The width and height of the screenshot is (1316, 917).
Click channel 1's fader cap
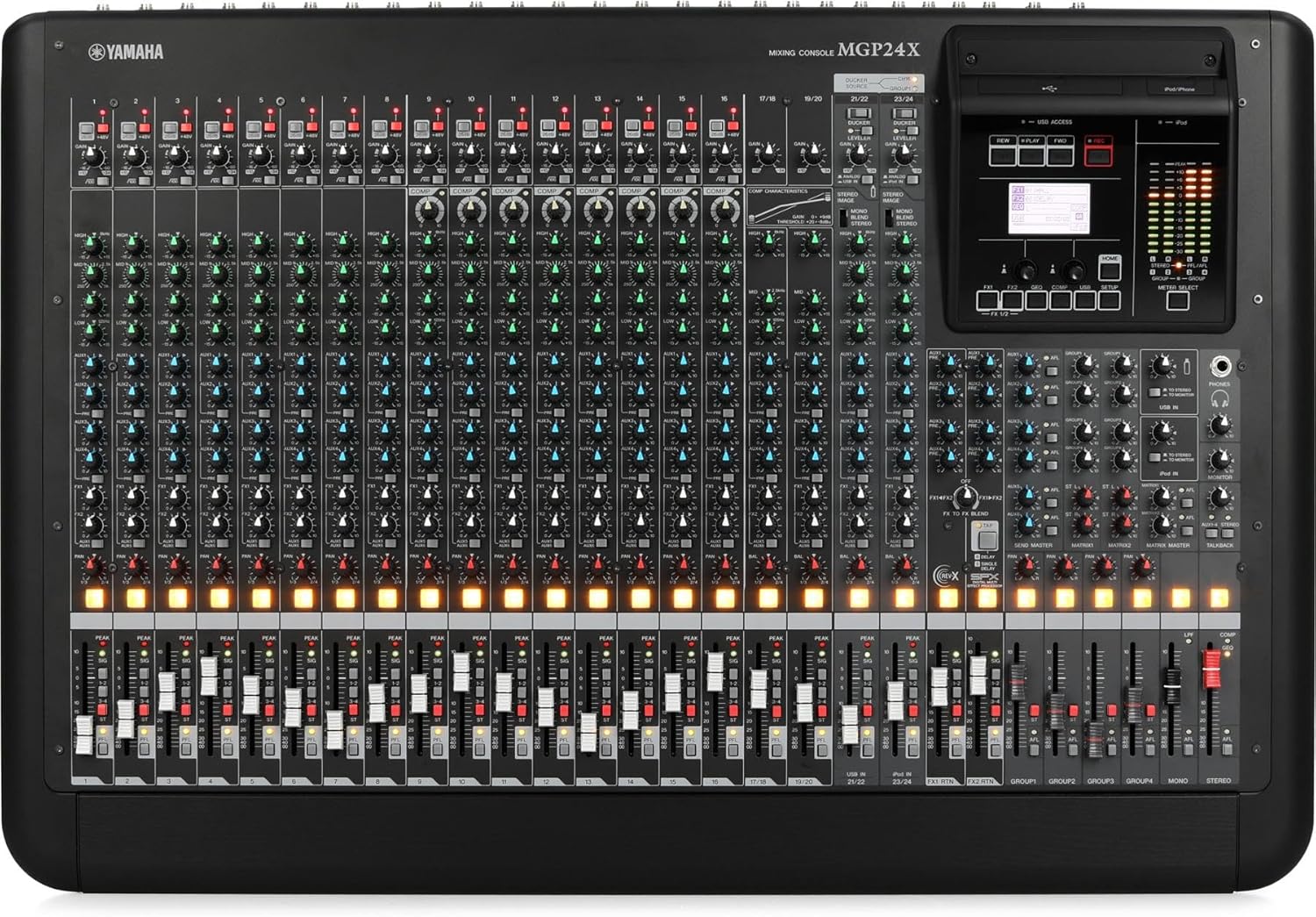coord(84,734)
